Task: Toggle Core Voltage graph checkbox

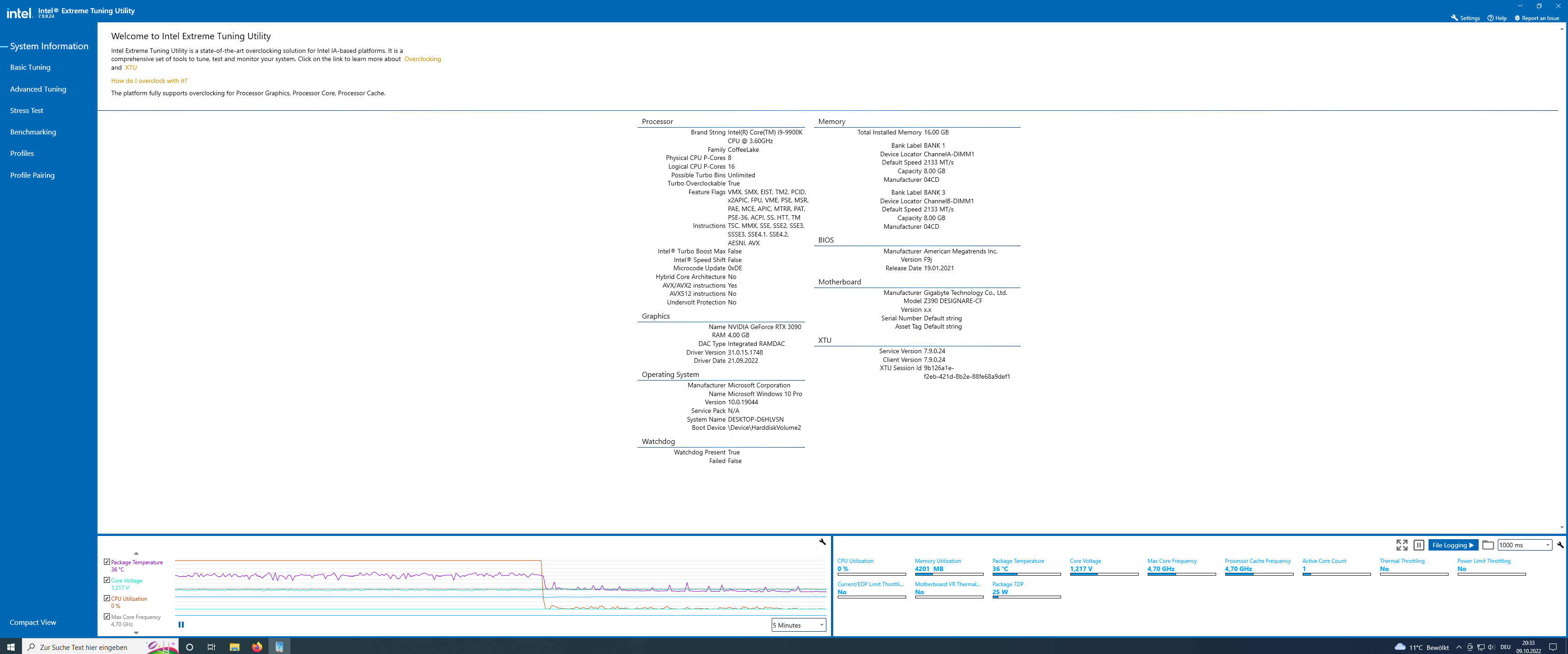Action: (107, 580)
